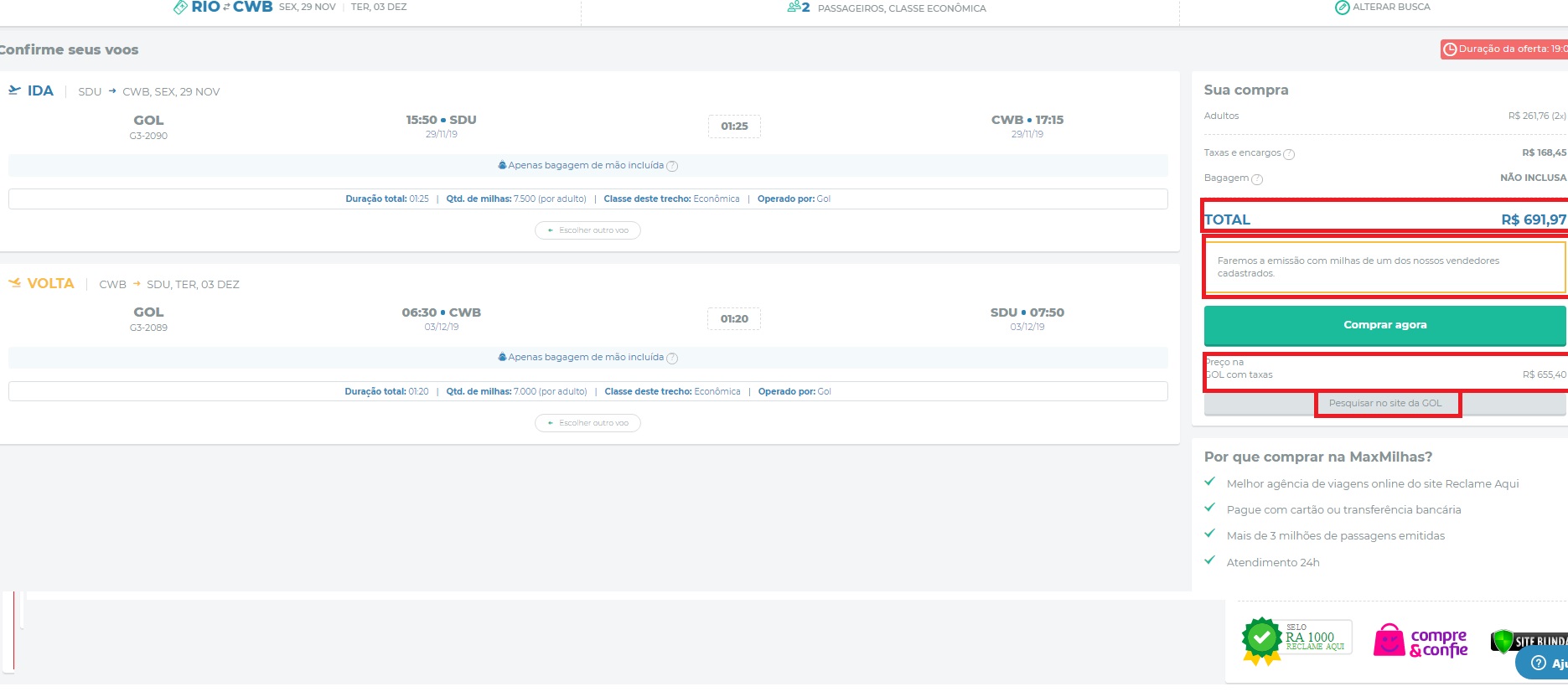Click the arrow between SDU and CWB in IDA
Screen dimensions: 1568x697
tap(112, 91)
